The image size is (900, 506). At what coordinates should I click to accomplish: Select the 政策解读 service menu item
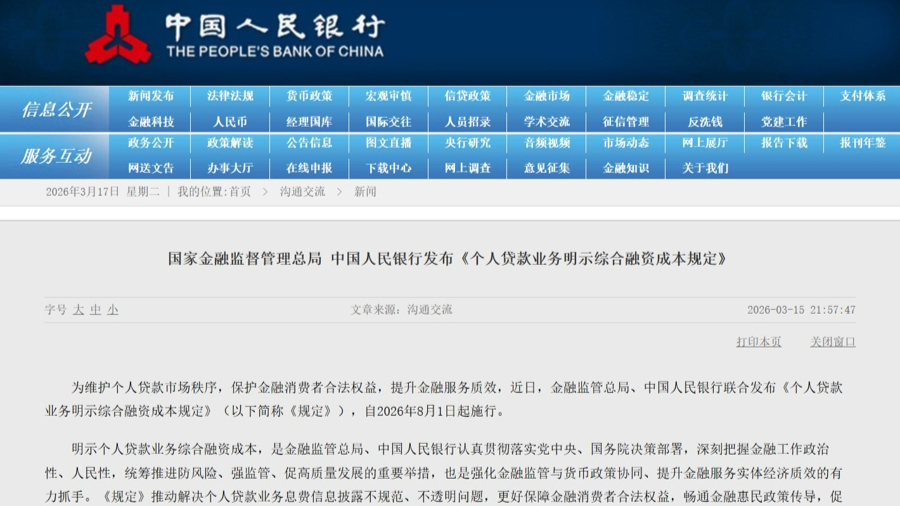(230, 143)
